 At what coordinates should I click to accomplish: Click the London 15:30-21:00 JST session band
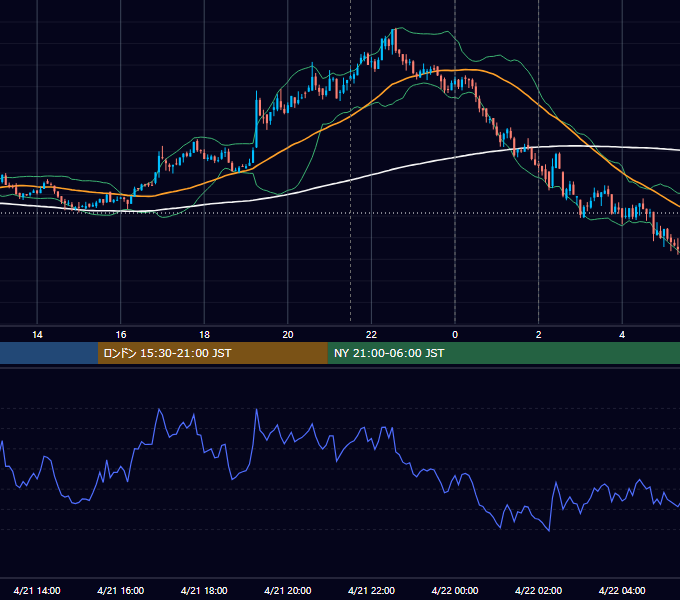(x=212, y=353)
